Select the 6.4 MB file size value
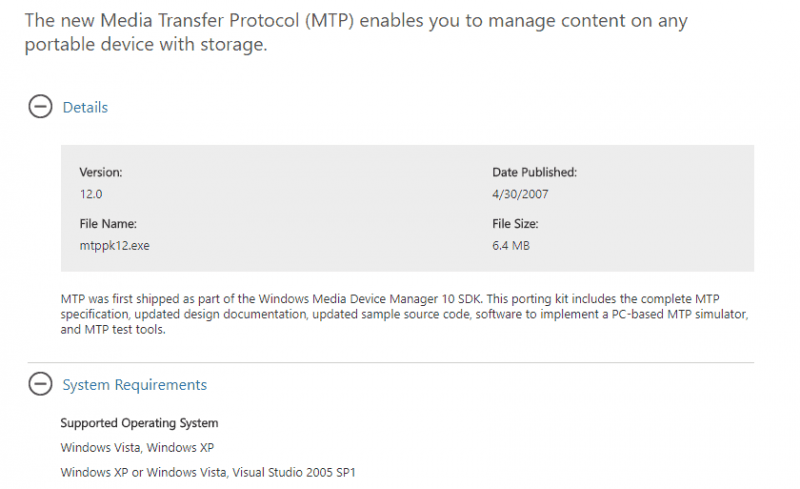Image resolution: width=800 pixels, height=489 pixels. (511, 246)
